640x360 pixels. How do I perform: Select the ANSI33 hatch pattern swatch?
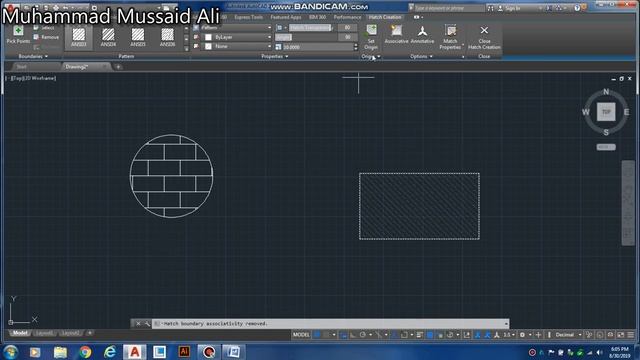(79, 37)
